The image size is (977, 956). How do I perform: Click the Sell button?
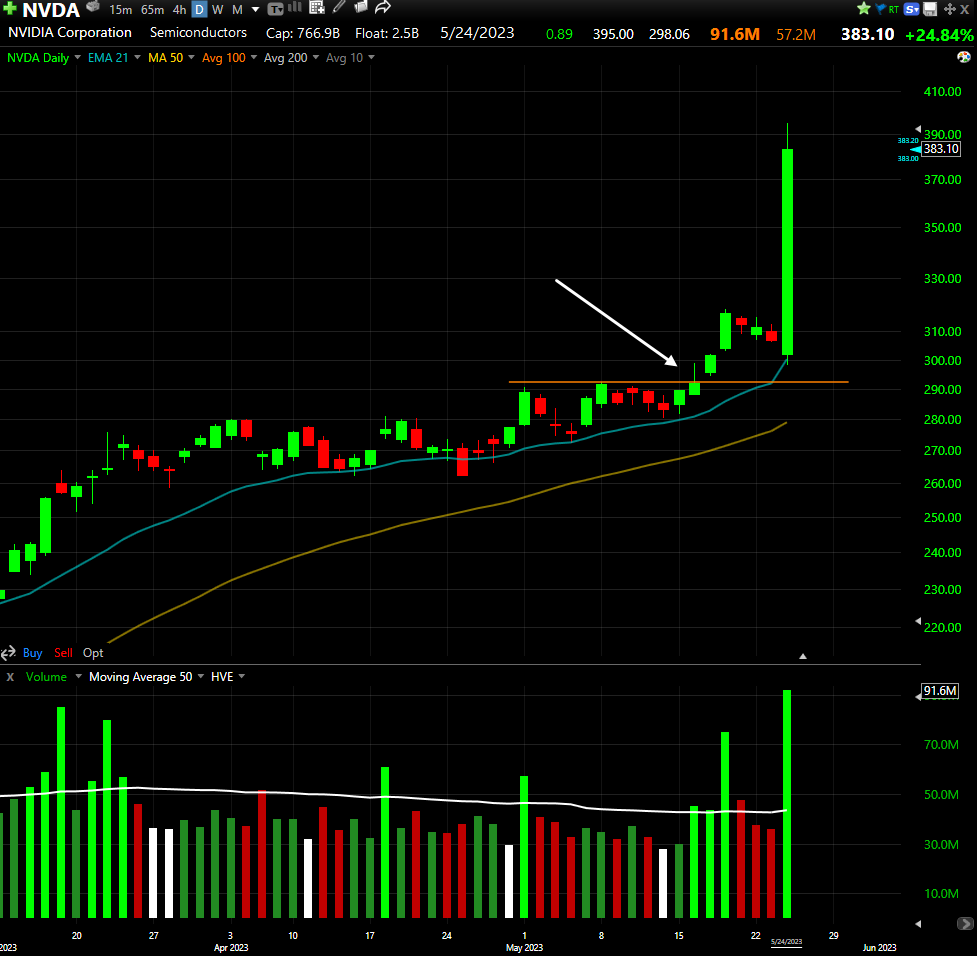pyautogui.click(x=64, y=652)
